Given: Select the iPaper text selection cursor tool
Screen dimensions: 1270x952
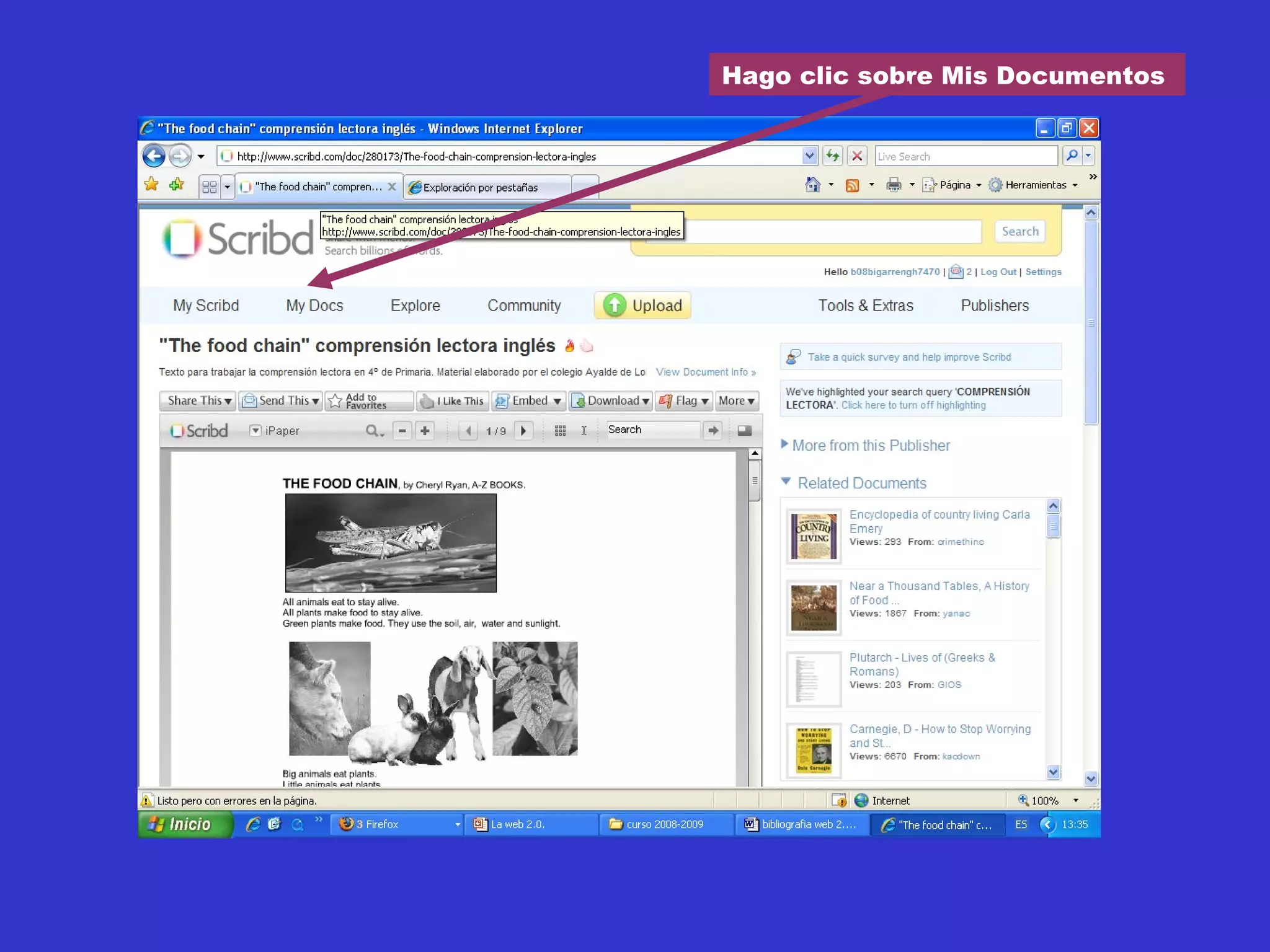Looking at the screenshot, I should pos(584,431).
